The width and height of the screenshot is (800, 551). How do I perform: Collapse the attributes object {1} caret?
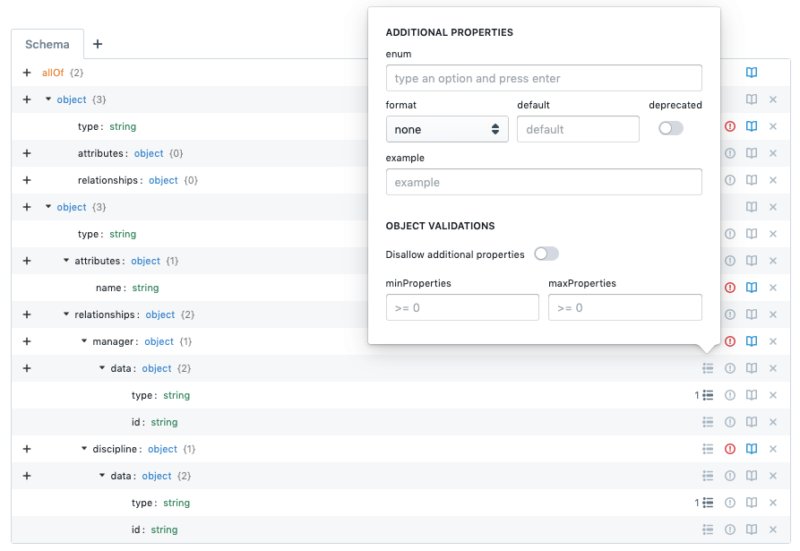click(x=66, y=260)
